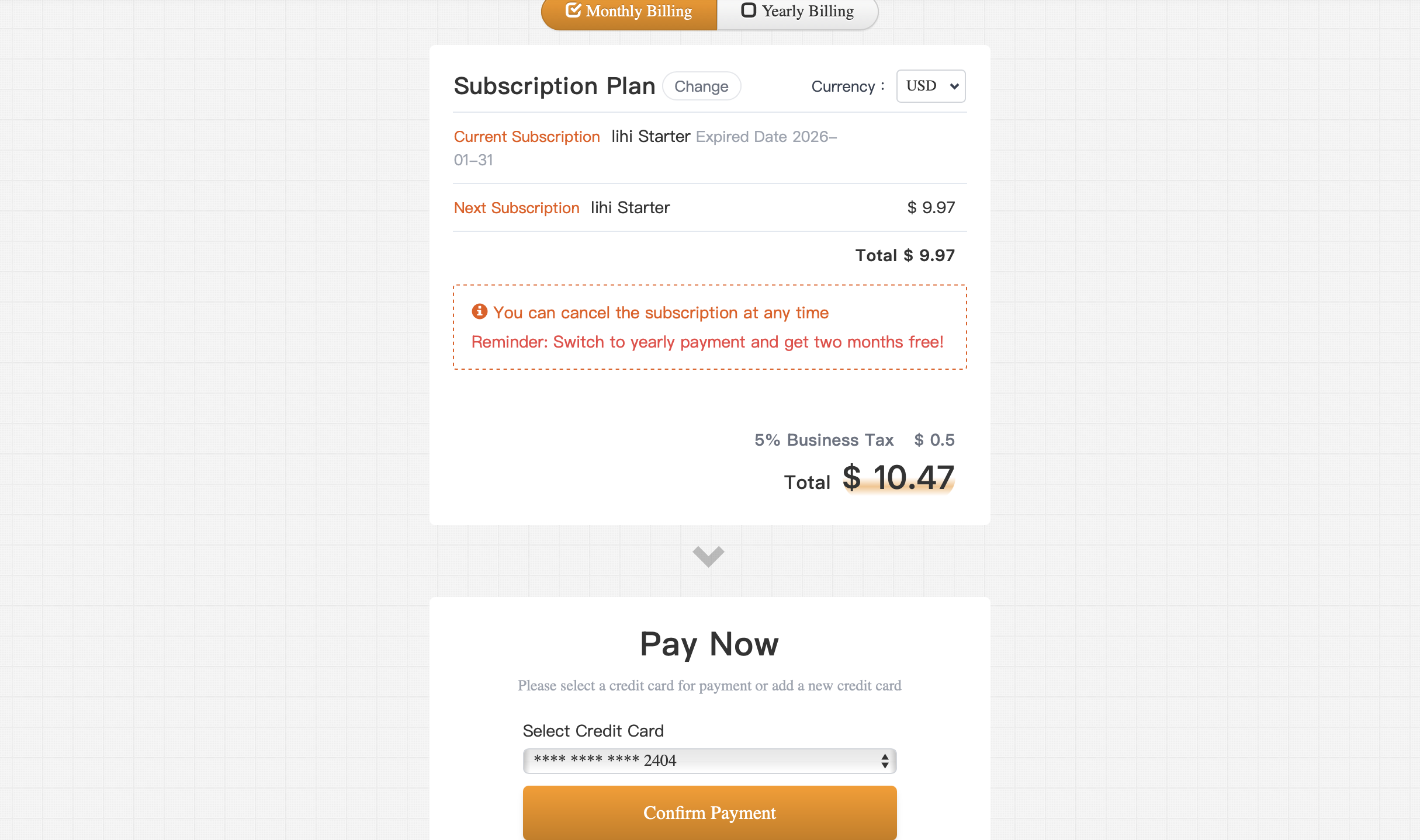This screenshot has width=1420, height=840.
Task: Click the Expired Date 2026 text
Action: (x=766, y=137)
